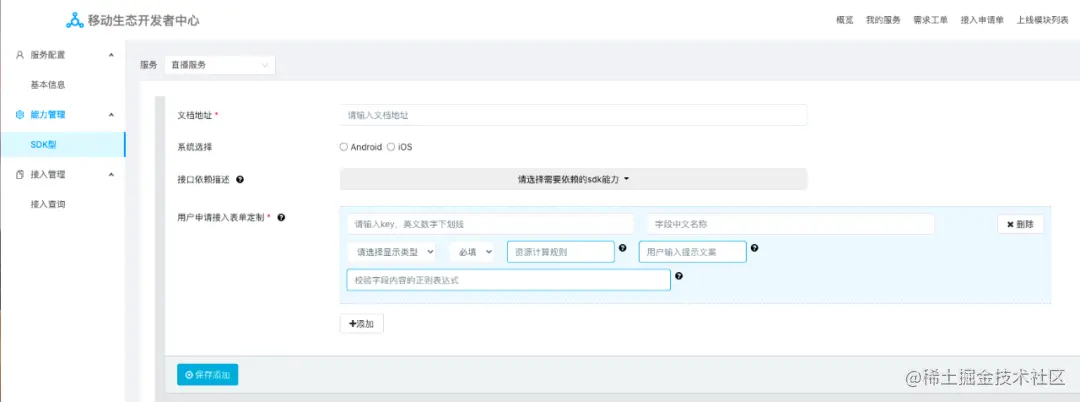Click the 接口依赖描述 label text
Screen dimensions: 1080x402
203,180
